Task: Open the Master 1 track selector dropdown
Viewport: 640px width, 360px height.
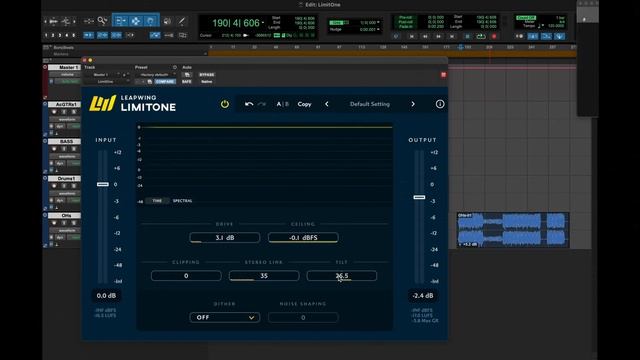Action: (x=101, y=75)
